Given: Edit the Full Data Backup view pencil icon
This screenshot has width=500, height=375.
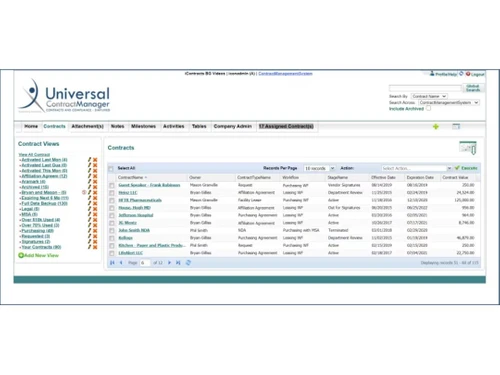Looking at the screenshot, I should click(x=89, y=203).
